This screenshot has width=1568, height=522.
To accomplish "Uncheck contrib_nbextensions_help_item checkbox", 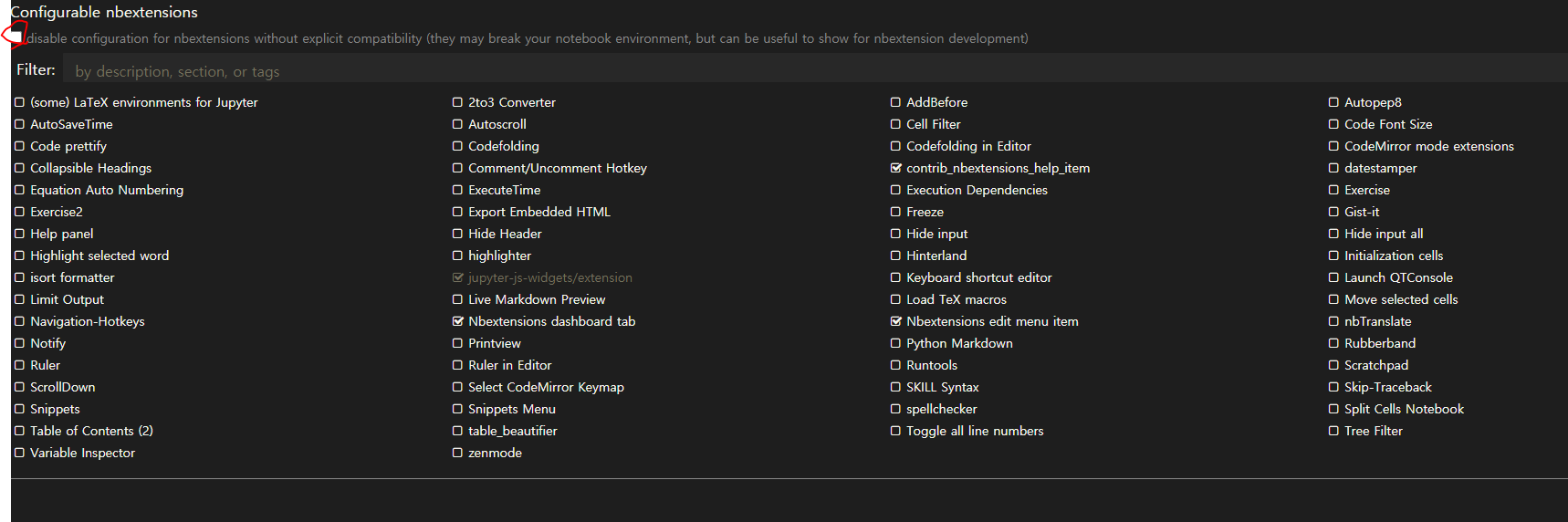I will click(895, 168).
